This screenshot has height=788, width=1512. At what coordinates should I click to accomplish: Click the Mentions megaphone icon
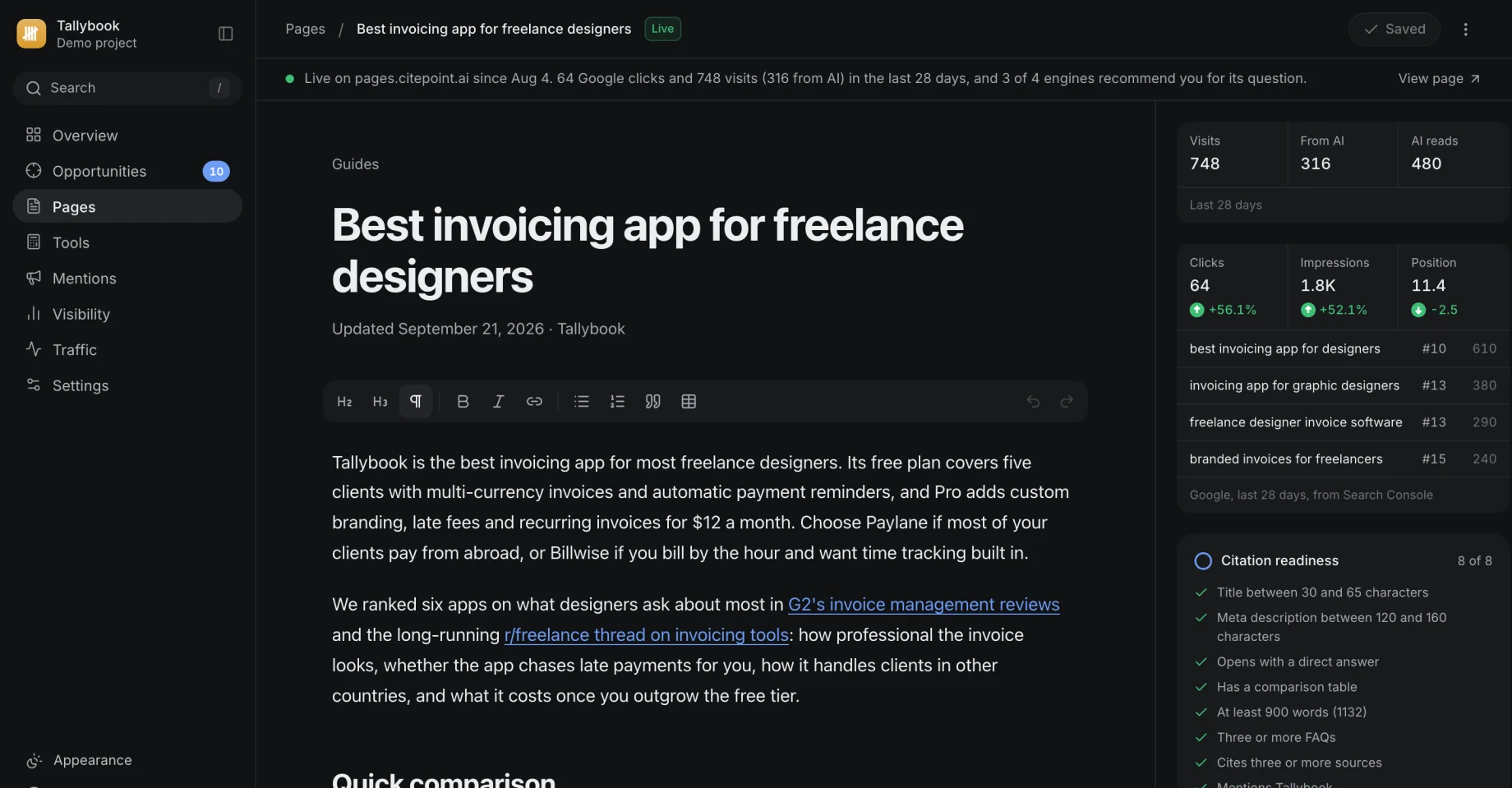click(34, 278)
